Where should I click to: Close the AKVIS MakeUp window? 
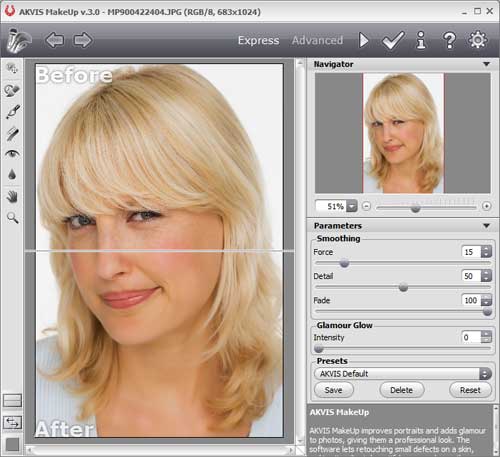(490, 11)
